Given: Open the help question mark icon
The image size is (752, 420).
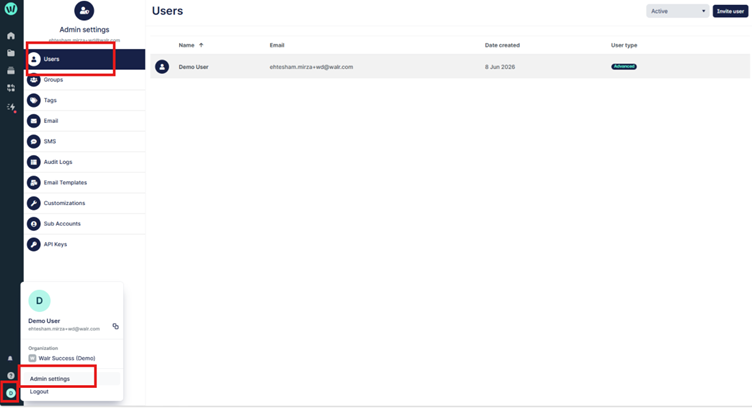Looking at the screenshot, I should click(11, 376).
